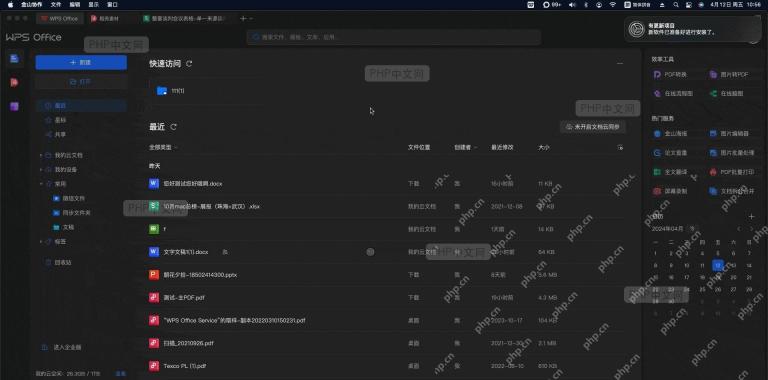Click the blue document icon in left rail

tap(14, 59)
